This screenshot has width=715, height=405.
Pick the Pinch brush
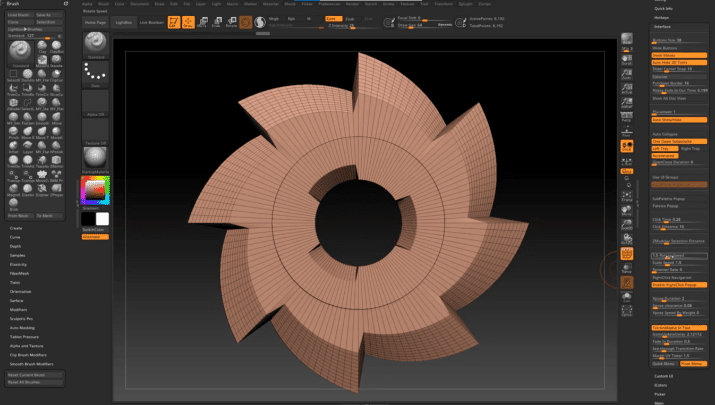click(x=13, y=133)
